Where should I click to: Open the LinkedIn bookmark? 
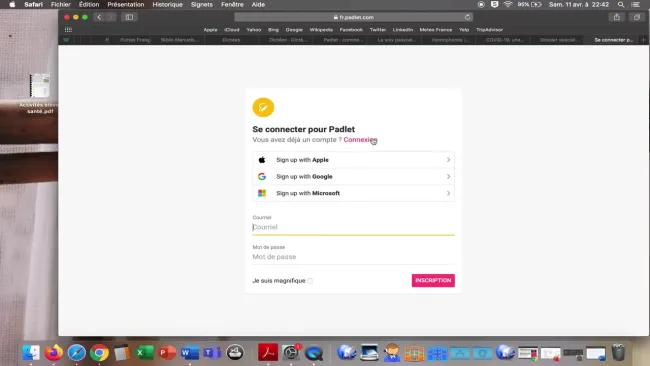coord(403,30)
